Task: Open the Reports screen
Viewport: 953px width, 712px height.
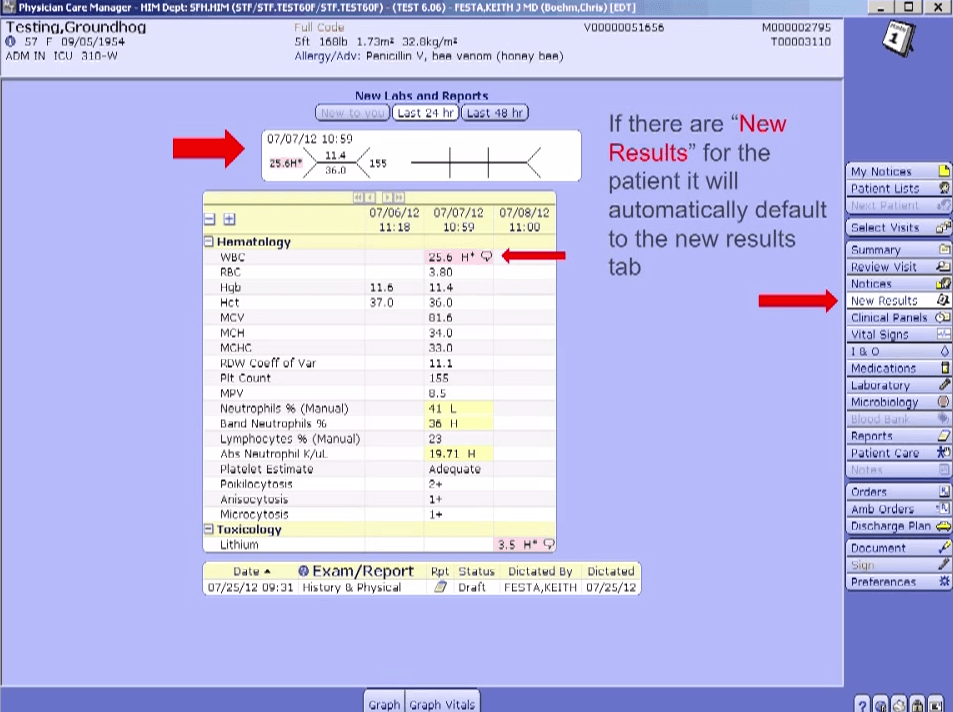Action: coord(898,436)
